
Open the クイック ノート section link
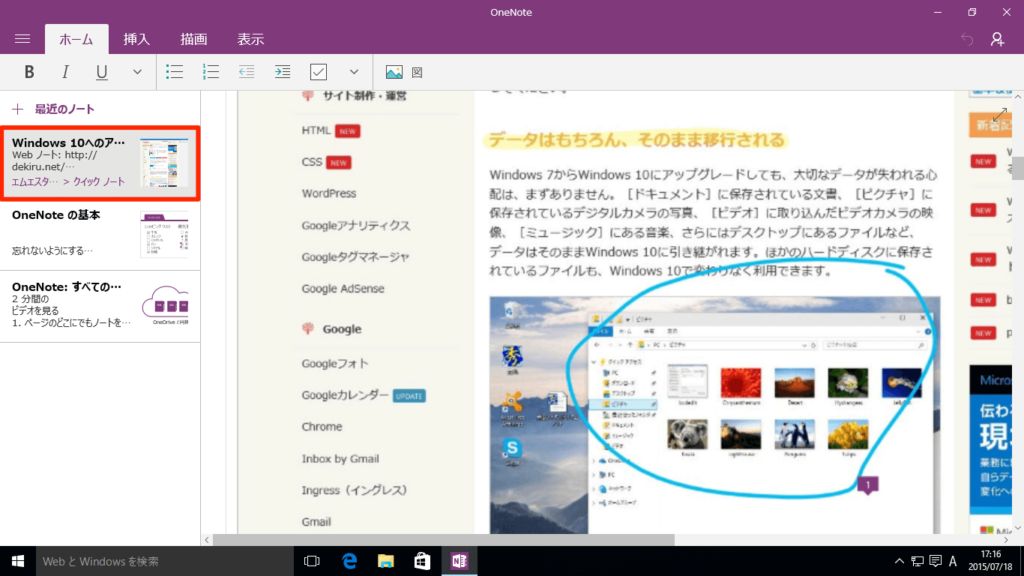pyautogui.click(x=99, y=182)
